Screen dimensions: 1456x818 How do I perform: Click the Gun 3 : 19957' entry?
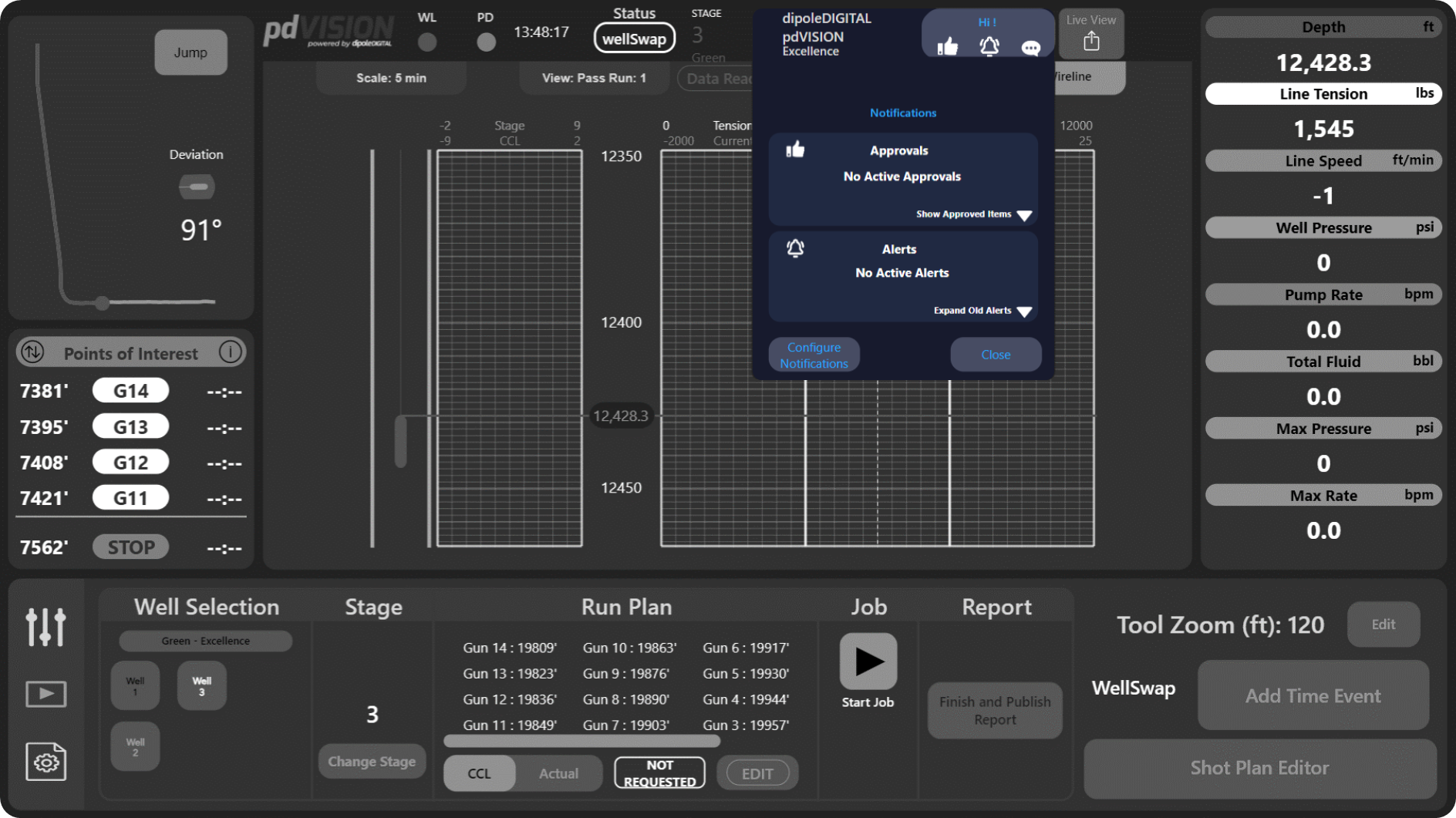[x=746, y=725]
